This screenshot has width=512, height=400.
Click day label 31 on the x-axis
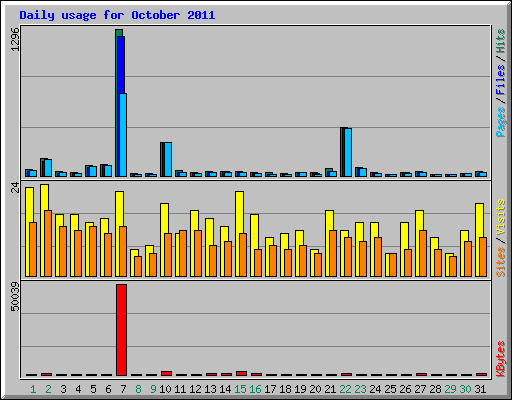480,389
